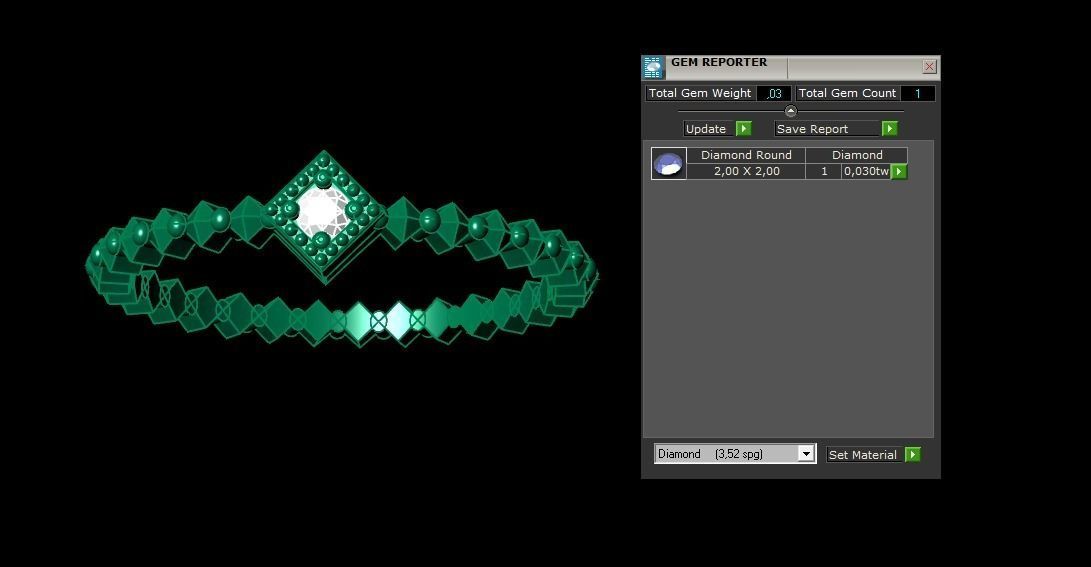1091x567 pixels.
Task: Click the GEM REPORTER title bar
Action: [793, 67]
